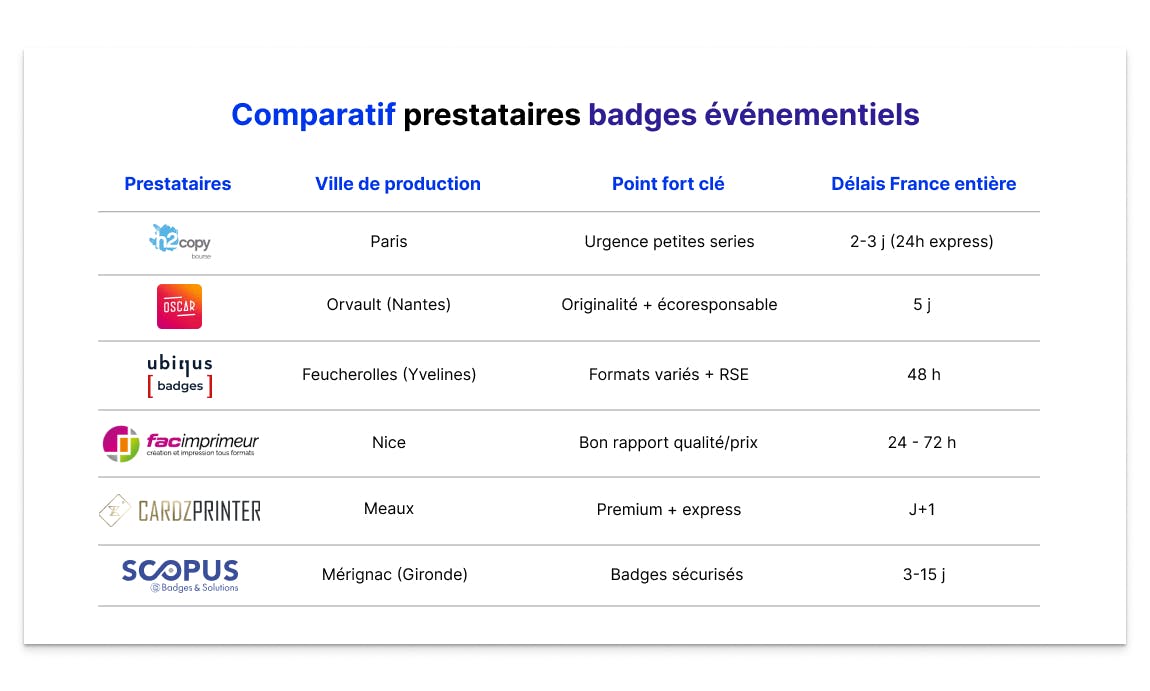Viewport: 1150px width, 691px height.
Task: Click the Prestataires column header
Action: click(178, 184)
